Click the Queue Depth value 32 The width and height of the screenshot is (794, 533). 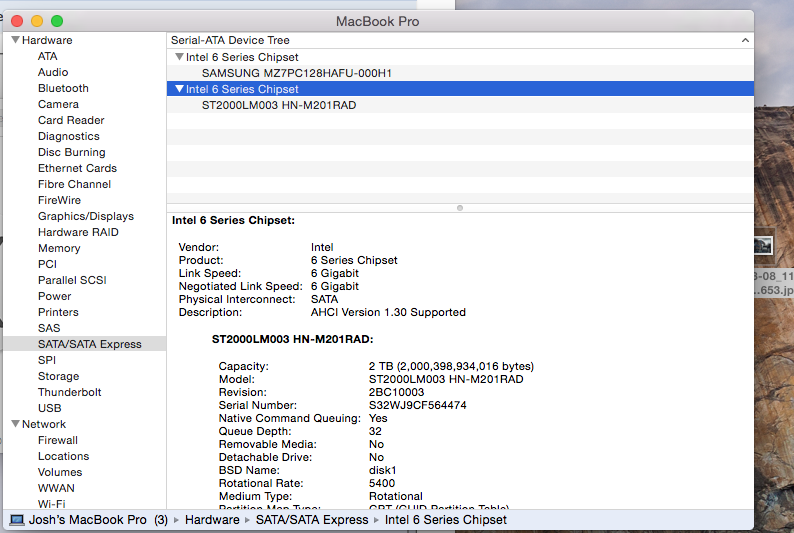click(375, 431)
